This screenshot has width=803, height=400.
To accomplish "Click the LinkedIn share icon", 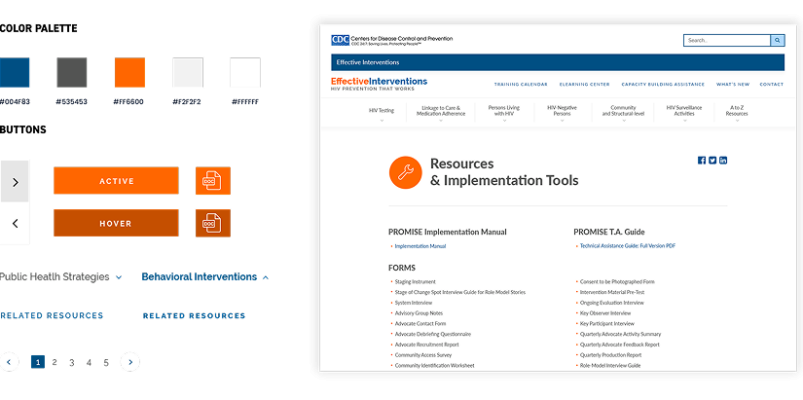I will pos(723,160).
